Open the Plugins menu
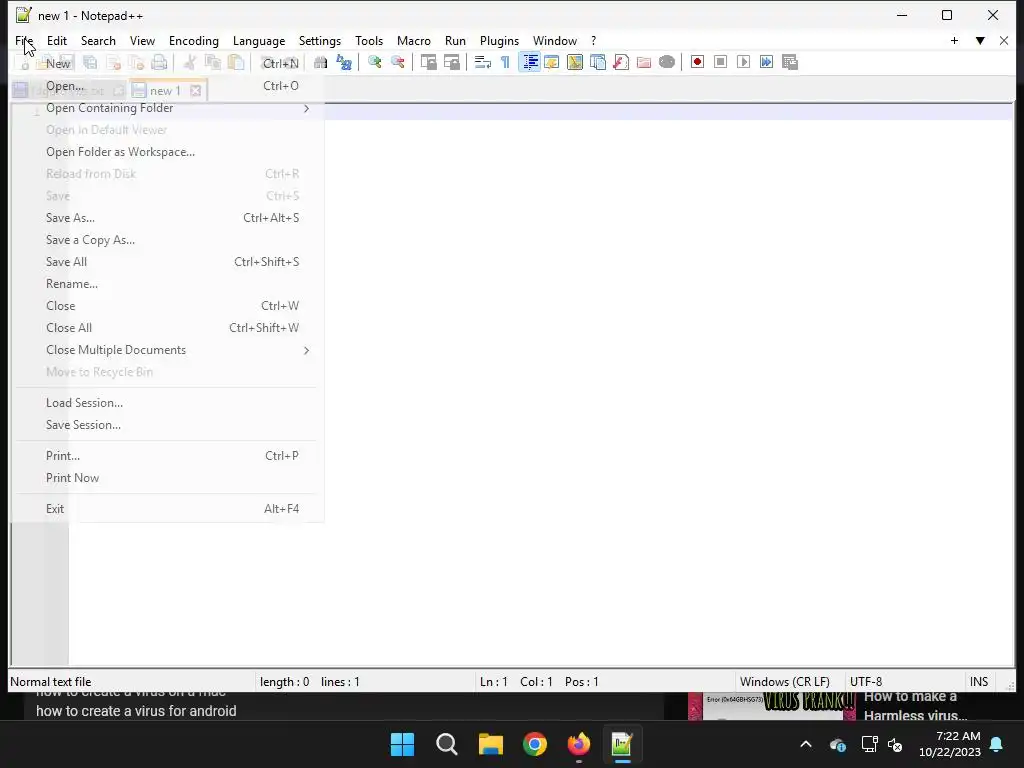This screenshot has height=768, width=1024. coord(500,40)
